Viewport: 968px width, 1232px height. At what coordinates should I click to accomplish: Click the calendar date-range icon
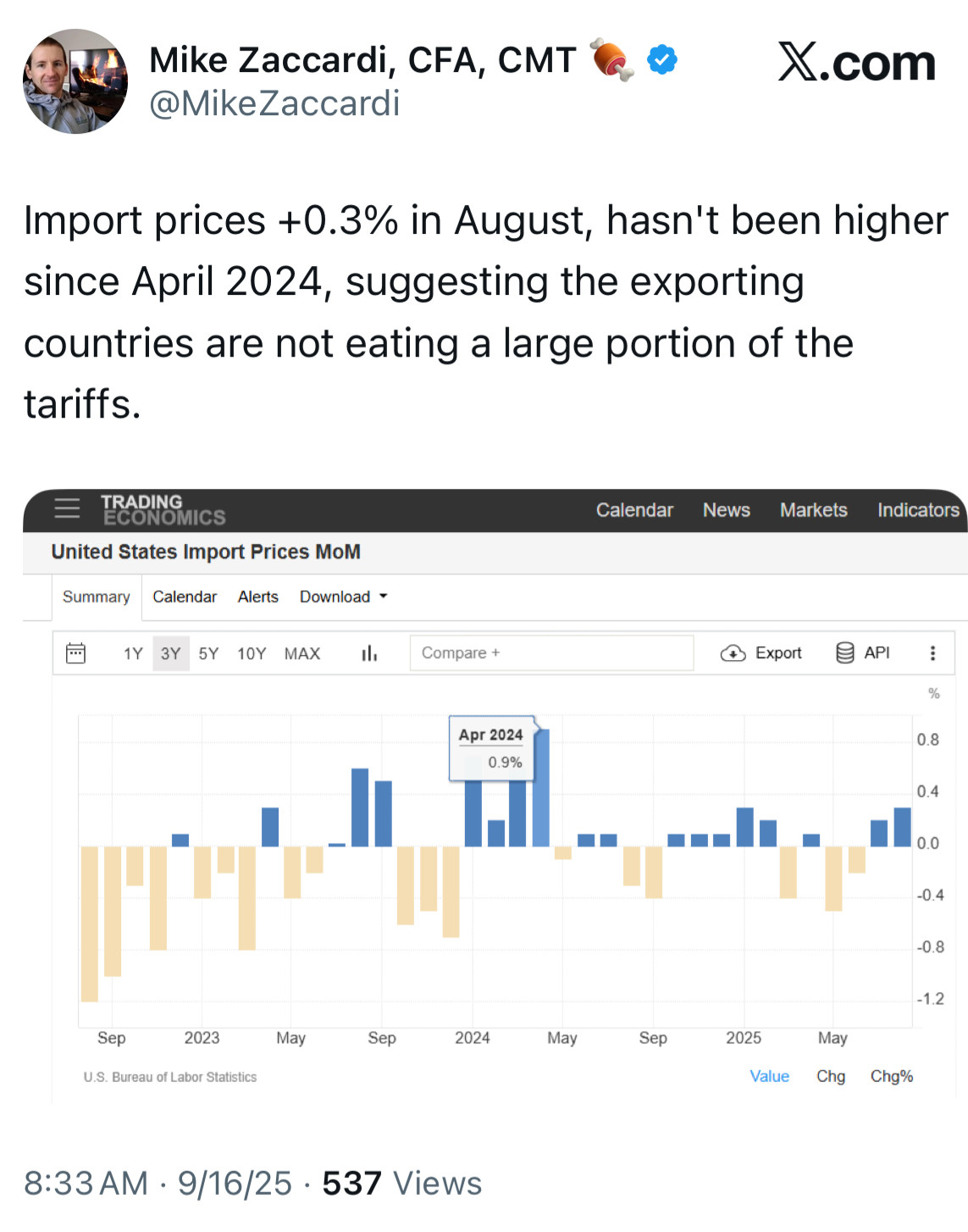tap(76, 653)
